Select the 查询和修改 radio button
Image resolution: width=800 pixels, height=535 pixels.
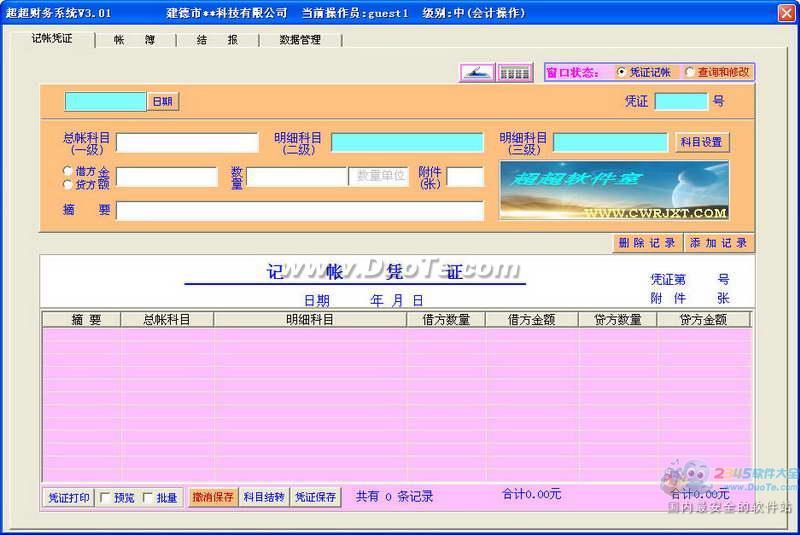(x=689, y=72)
